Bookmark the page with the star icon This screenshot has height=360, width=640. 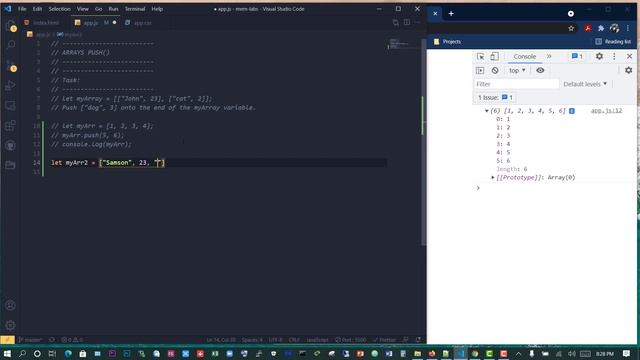pos(571,28)
